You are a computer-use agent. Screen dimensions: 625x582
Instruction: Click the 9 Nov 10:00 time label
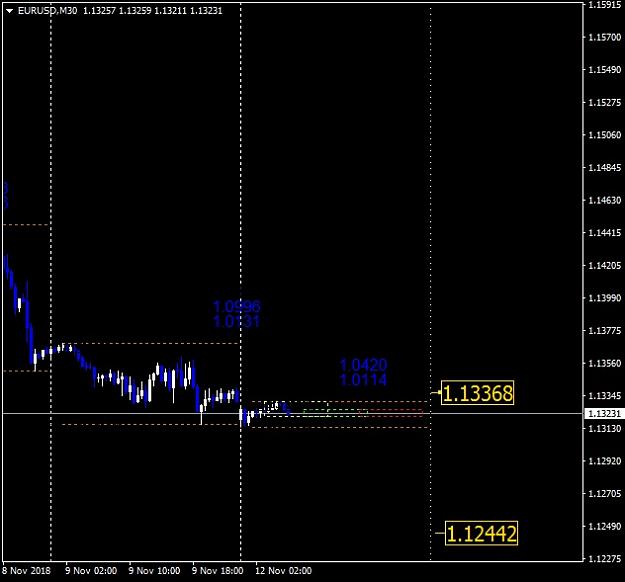coord(154,570)
